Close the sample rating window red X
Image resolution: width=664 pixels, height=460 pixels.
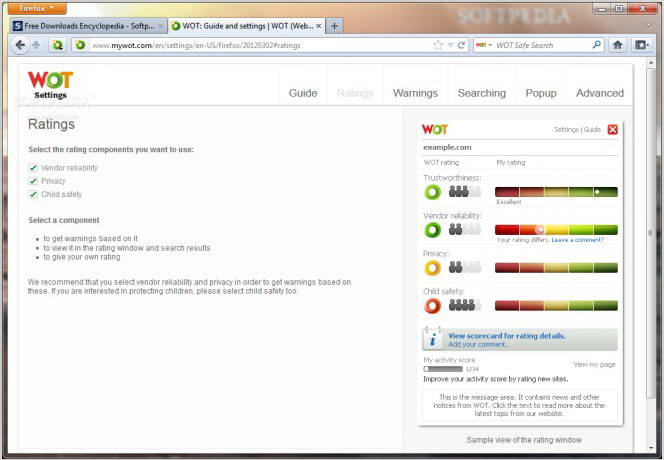tap(612, 130)
